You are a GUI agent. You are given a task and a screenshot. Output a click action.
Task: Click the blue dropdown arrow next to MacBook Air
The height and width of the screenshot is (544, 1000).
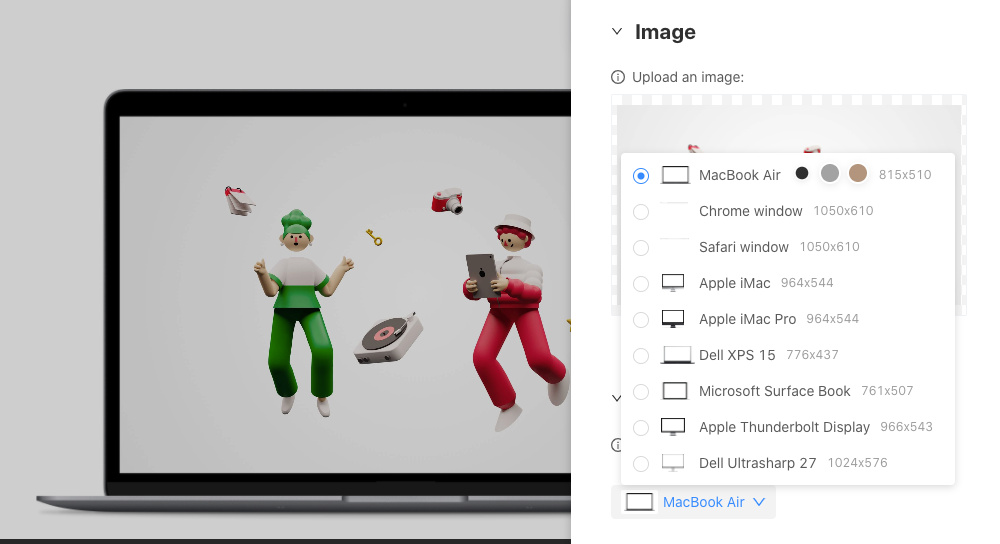point(759,502)
